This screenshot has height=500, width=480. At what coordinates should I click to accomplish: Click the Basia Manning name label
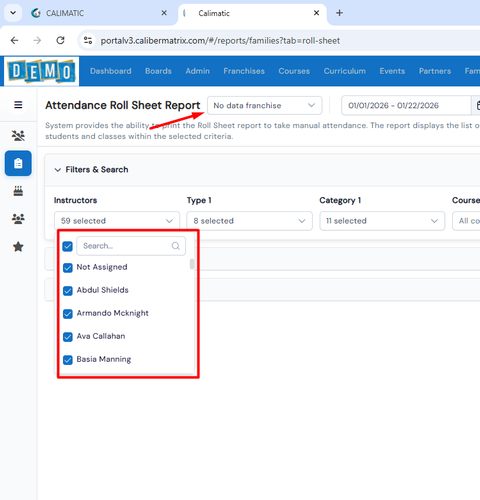pyautogui.click(x=104, y=359)
